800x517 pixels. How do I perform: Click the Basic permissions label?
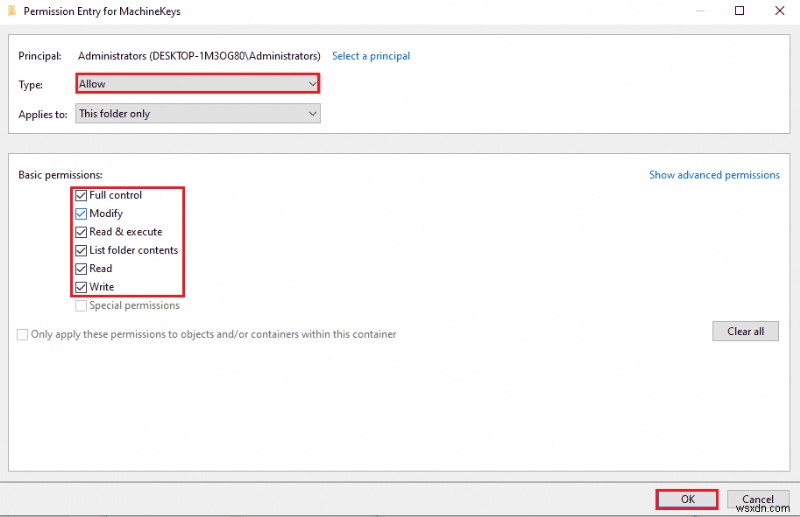pos(60,175)
